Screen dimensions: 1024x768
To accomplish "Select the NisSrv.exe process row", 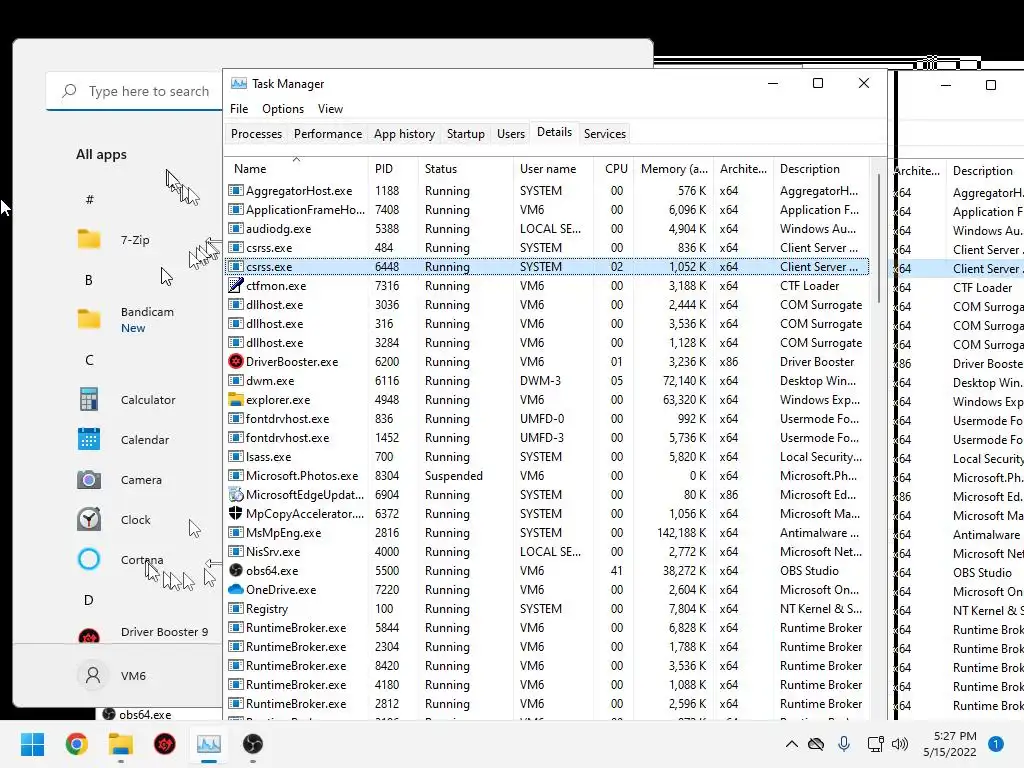I will (x=547, y=551).
